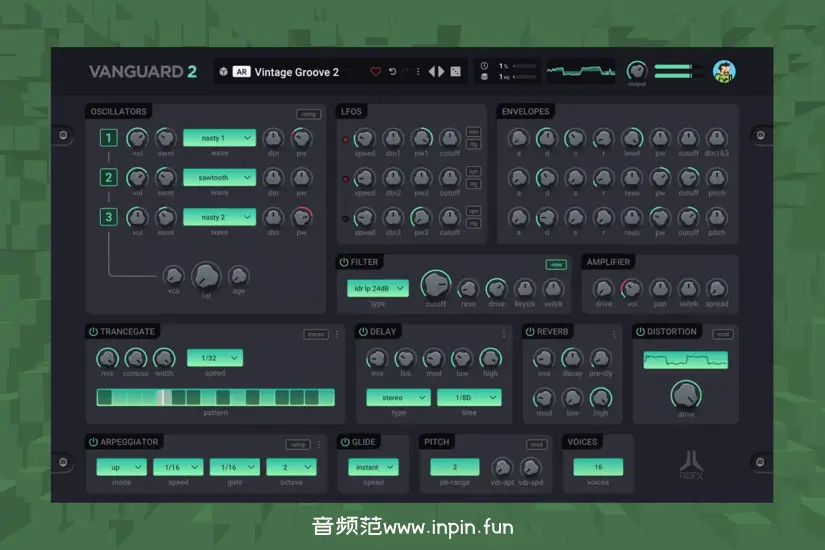
Task: Click the filter cutoff knob
Action: [x=435, y=284]
